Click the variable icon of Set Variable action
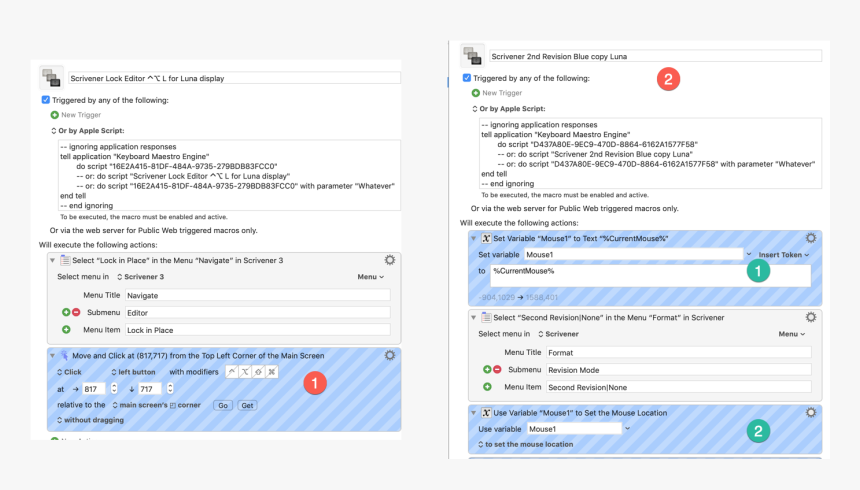Viewport: 860px width, 490px height. click(486, 238)
